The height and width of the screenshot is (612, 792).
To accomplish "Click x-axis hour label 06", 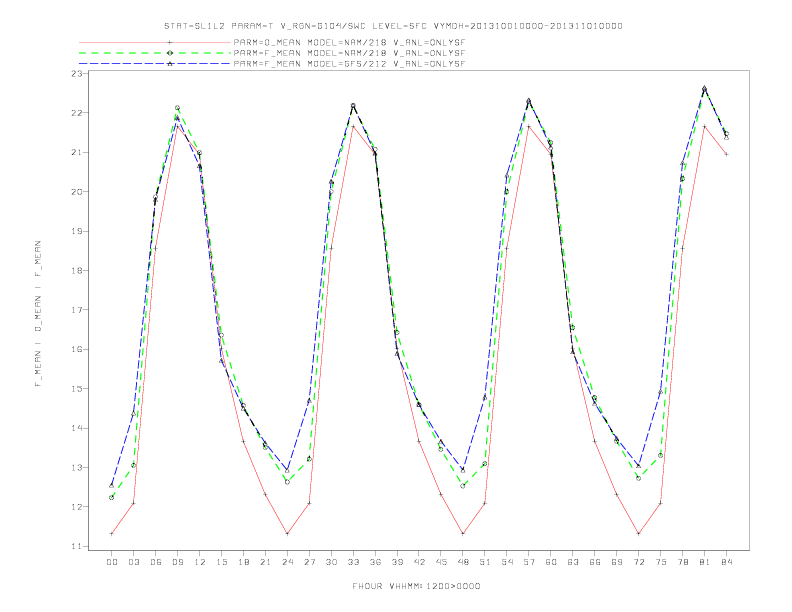I will click(x=156, y=562).
